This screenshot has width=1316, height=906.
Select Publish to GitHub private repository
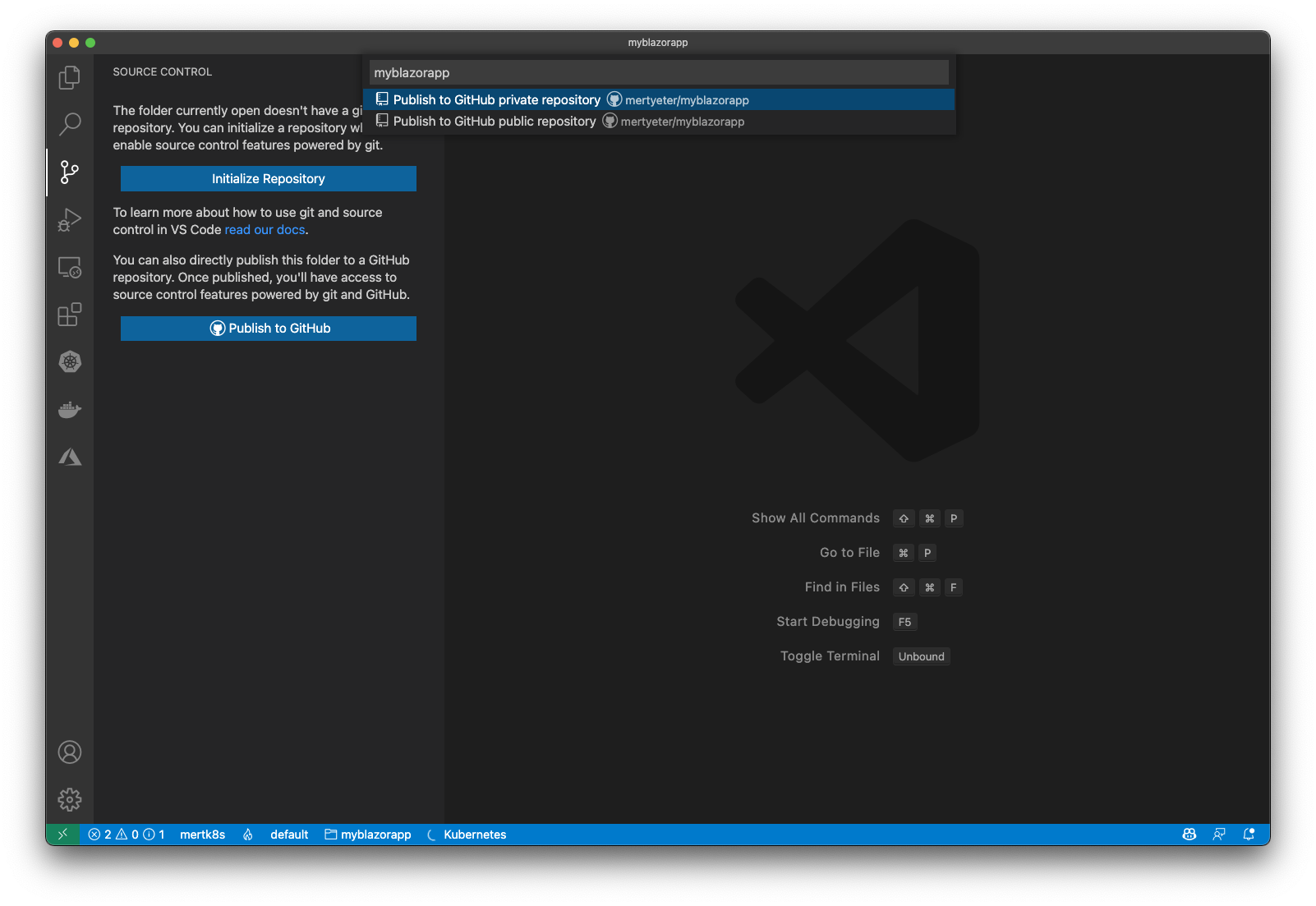(659, 99)
